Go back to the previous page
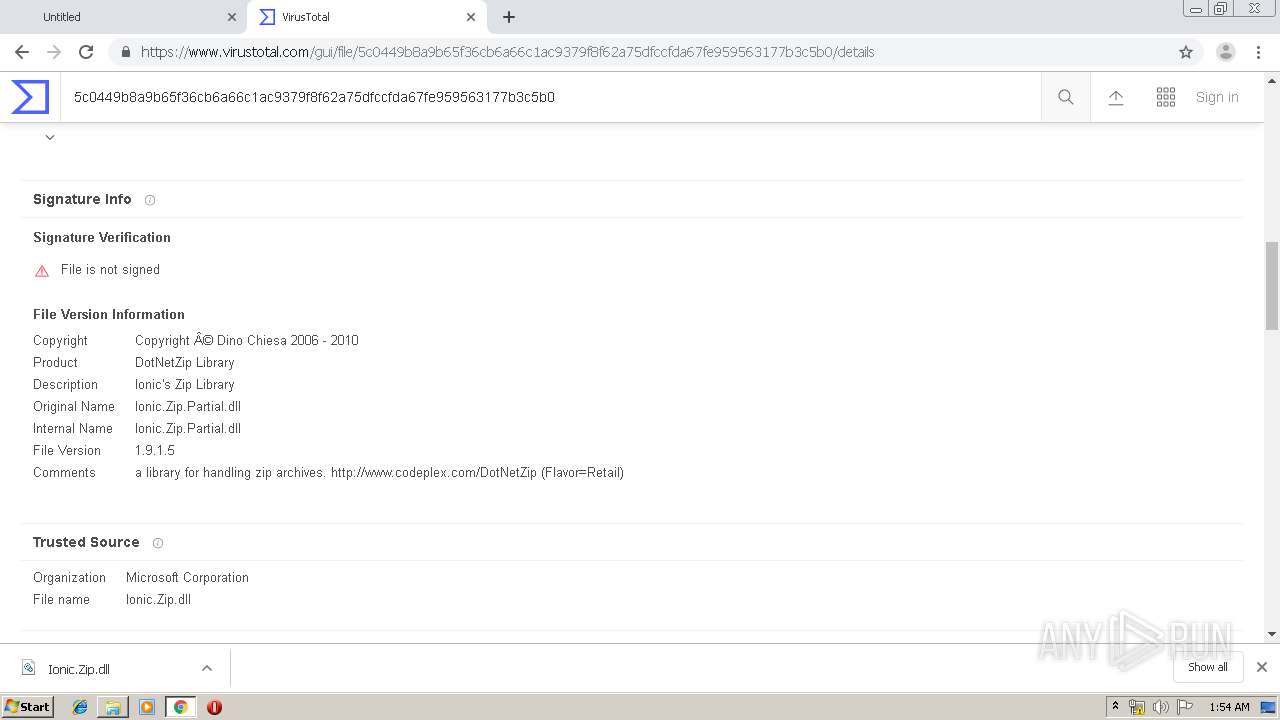This screenshot has width=1280, height=720. (x=22, y=52)
